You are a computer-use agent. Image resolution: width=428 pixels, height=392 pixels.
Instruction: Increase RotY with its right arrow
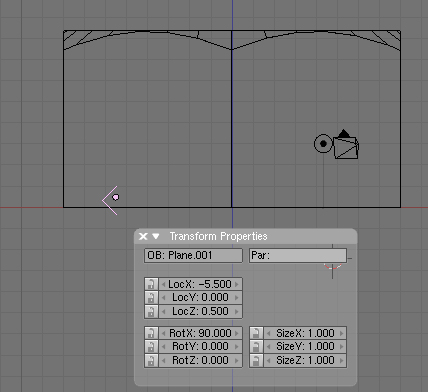[237, 347]
